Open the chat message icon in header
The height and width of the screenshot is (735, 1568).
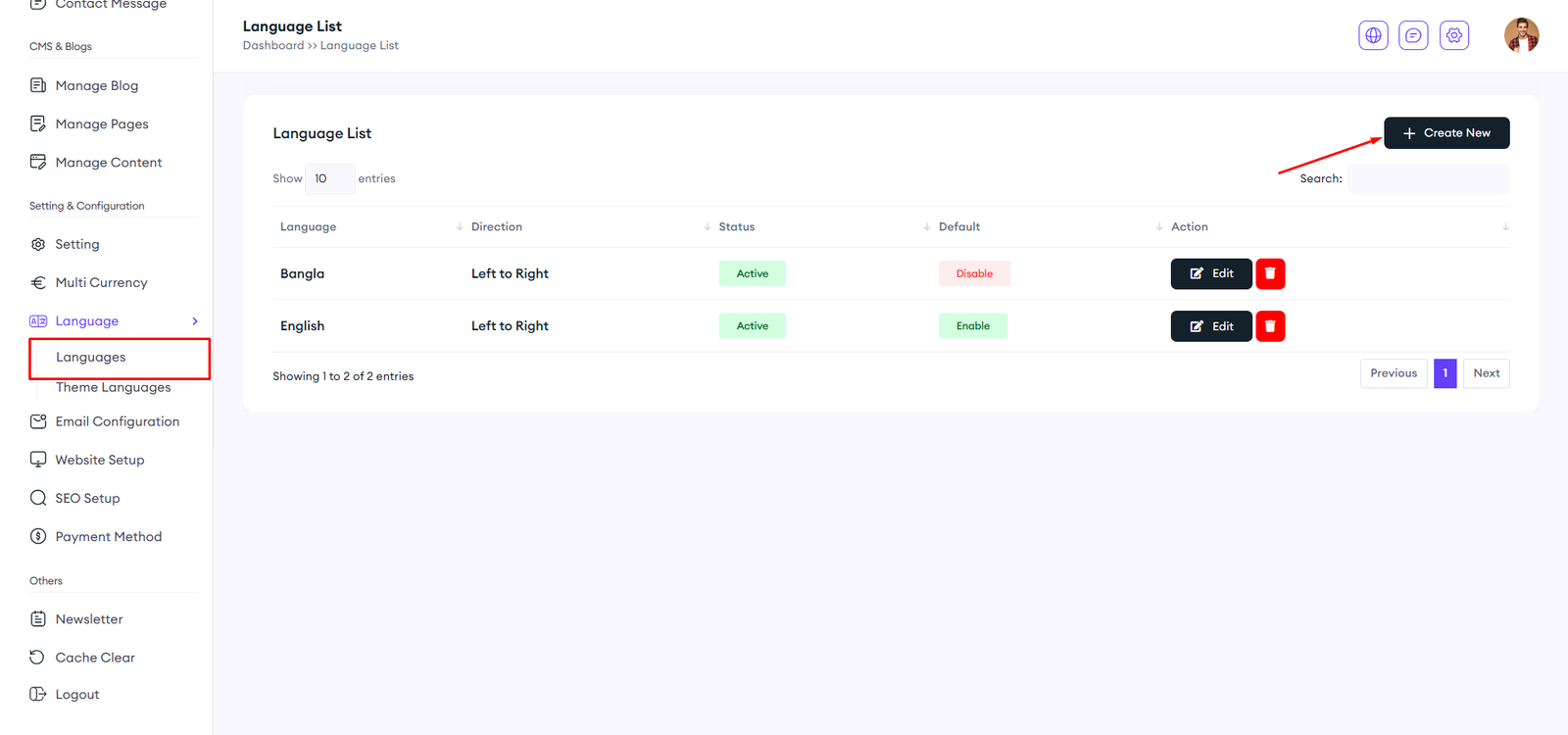1413,35
